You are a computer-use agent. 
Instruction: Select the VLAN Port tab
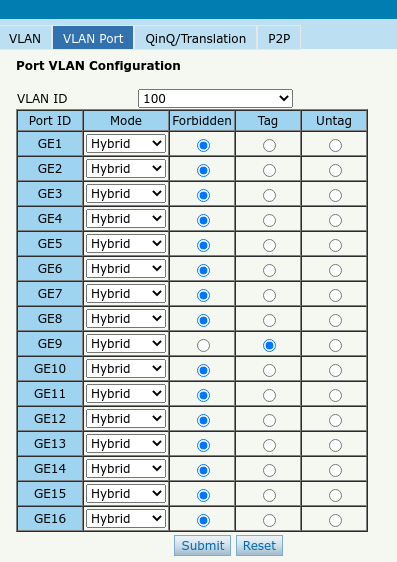93,38
